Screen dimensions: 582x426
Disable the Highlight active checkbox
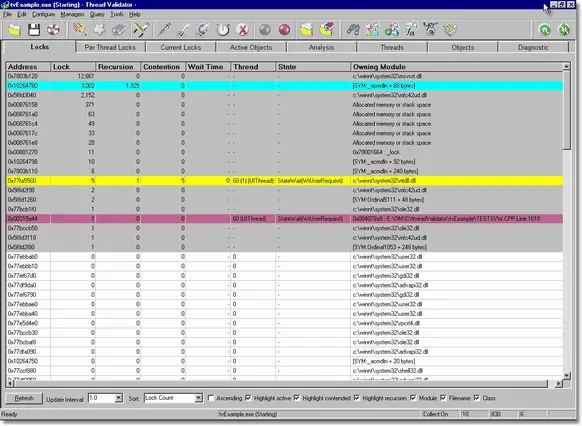(248, 398)
